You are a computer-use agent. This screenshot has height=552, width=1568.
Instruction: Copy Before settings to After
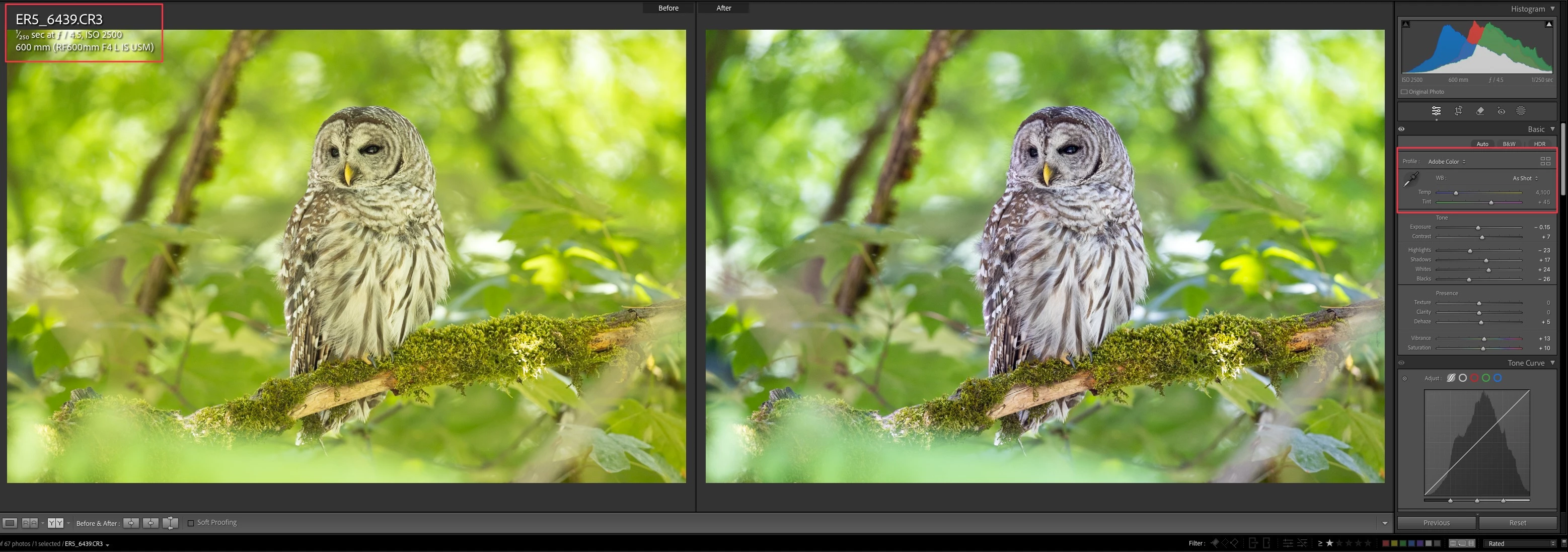[x=131, y=523]
